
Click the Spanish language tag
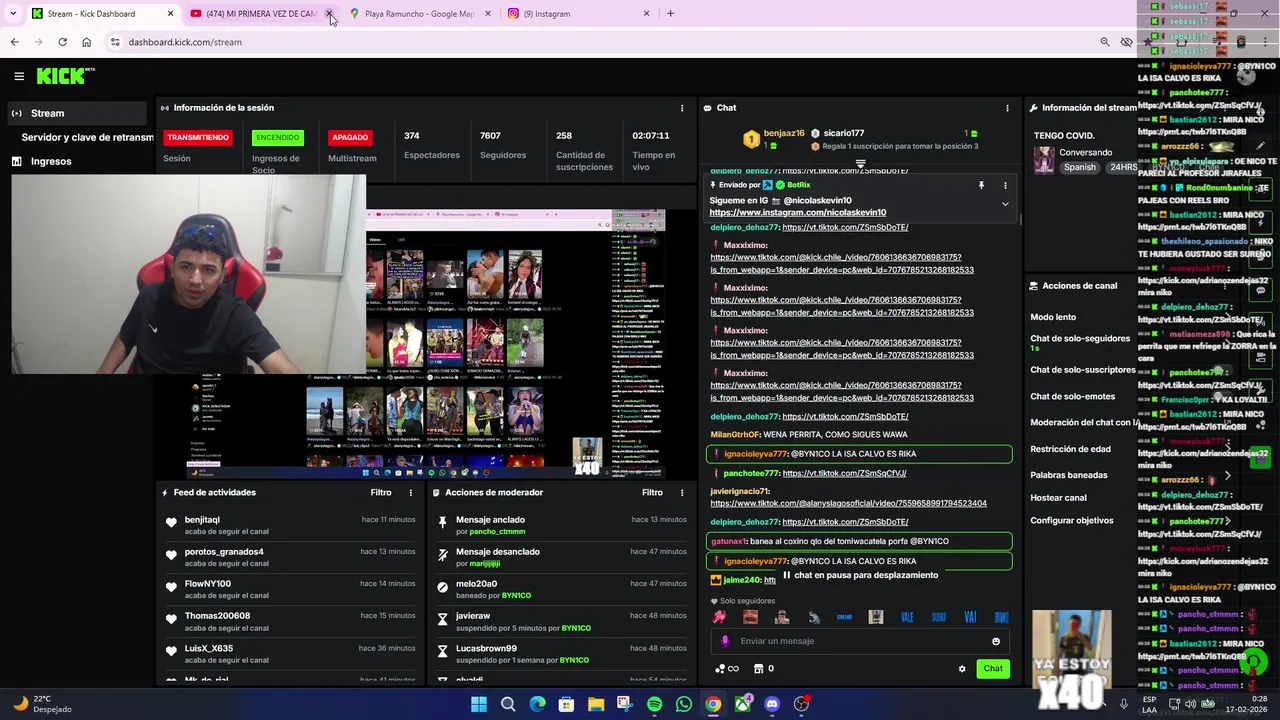tap(1080, 167)
